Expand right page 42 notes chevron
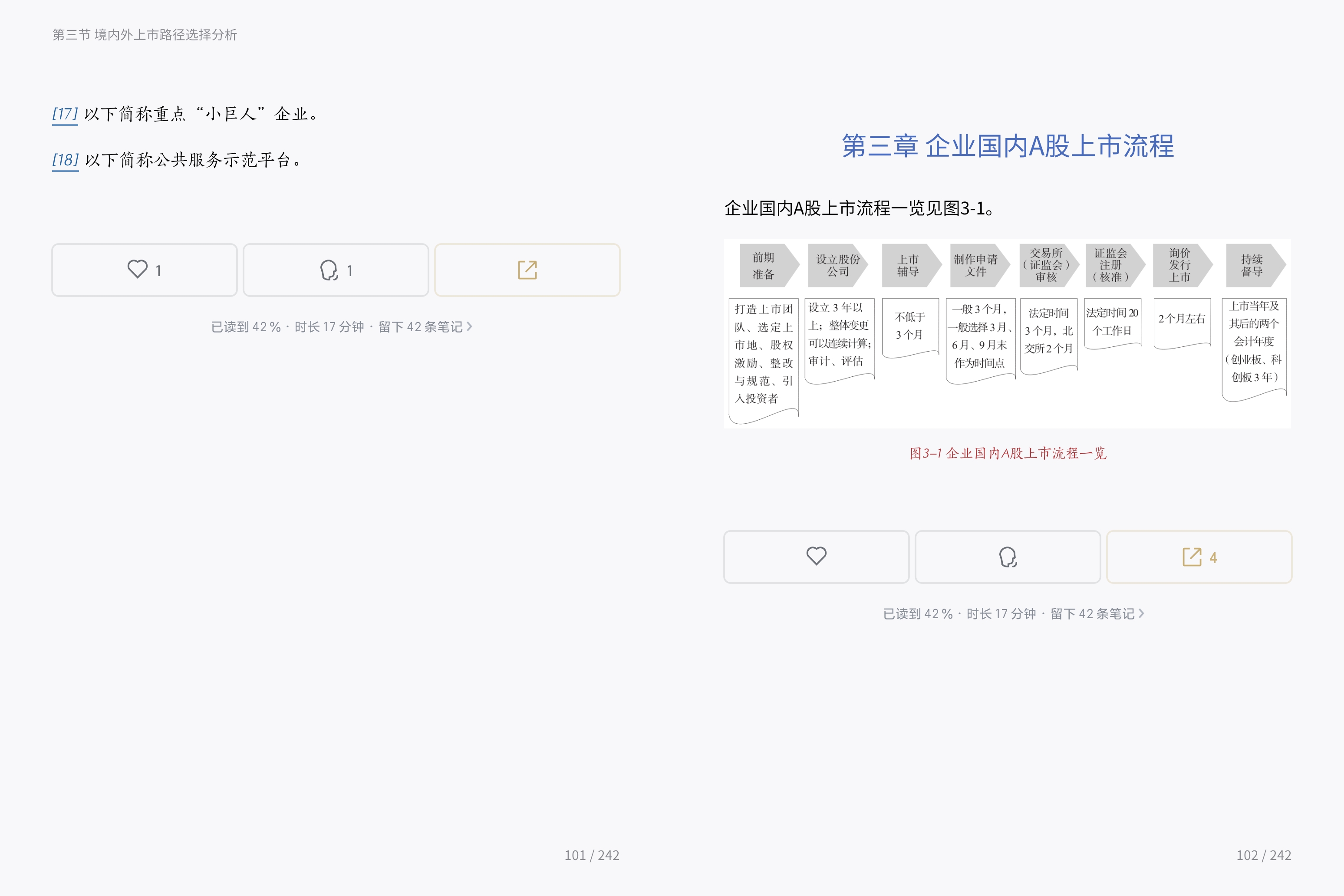Screen dimensions: 1344x896 pos(1142,613)
